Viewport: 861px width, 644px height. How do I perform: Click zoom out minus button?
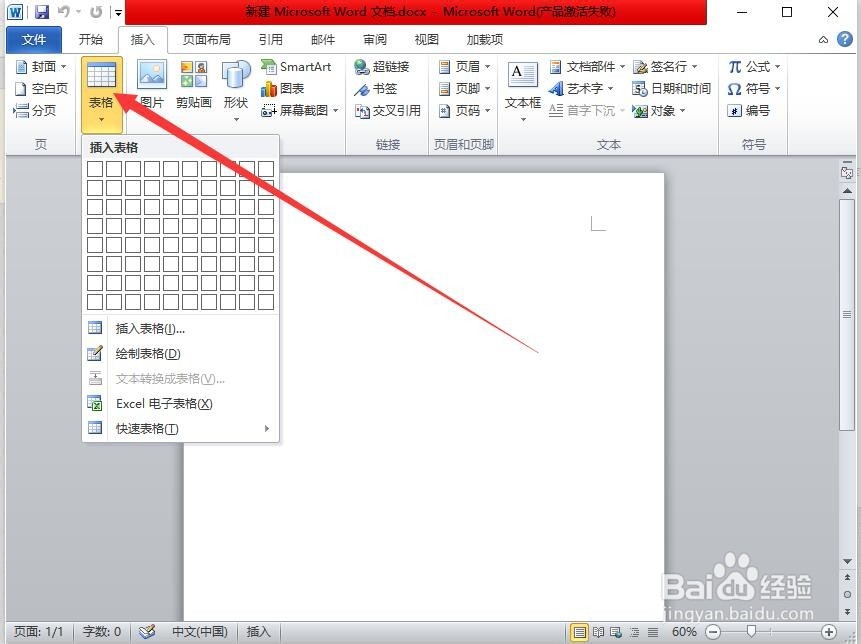click(x=713, y=632)
